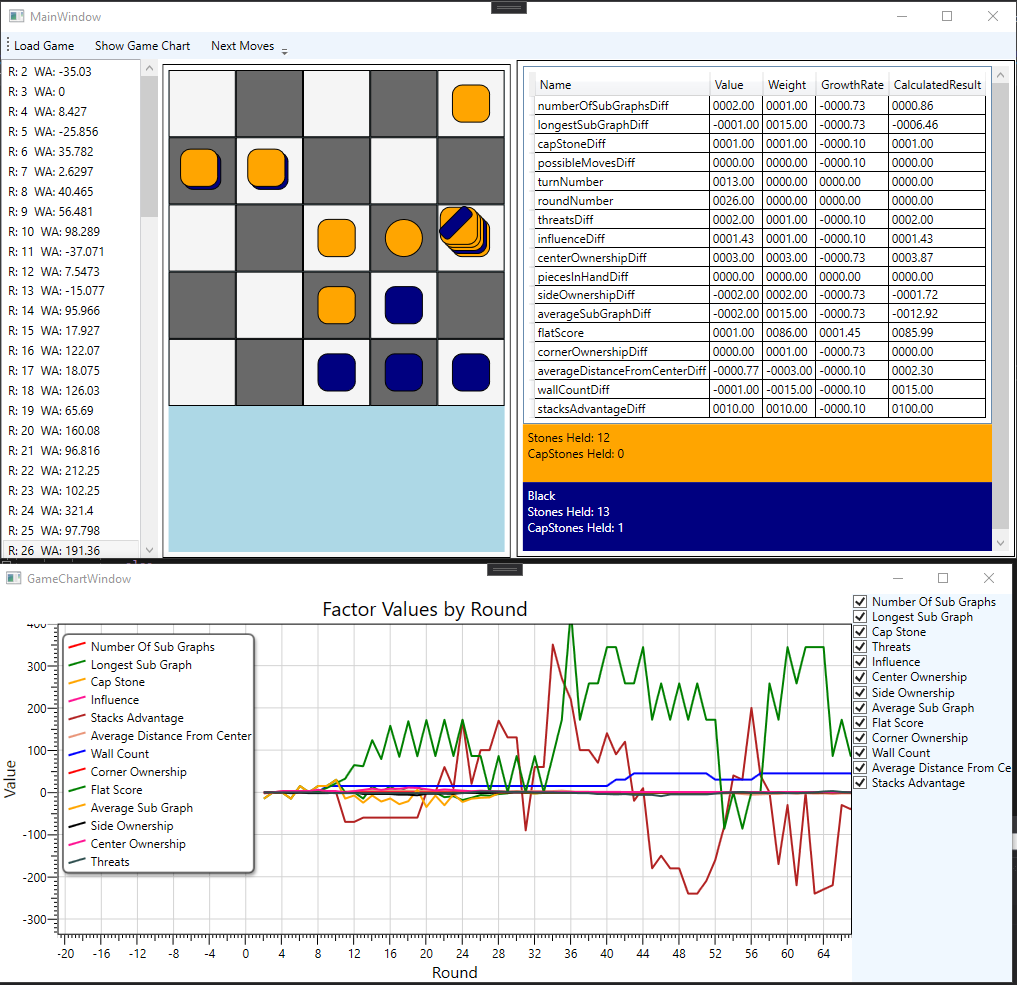Open the overflow chevron beside Next Moves

pos(283,50)
